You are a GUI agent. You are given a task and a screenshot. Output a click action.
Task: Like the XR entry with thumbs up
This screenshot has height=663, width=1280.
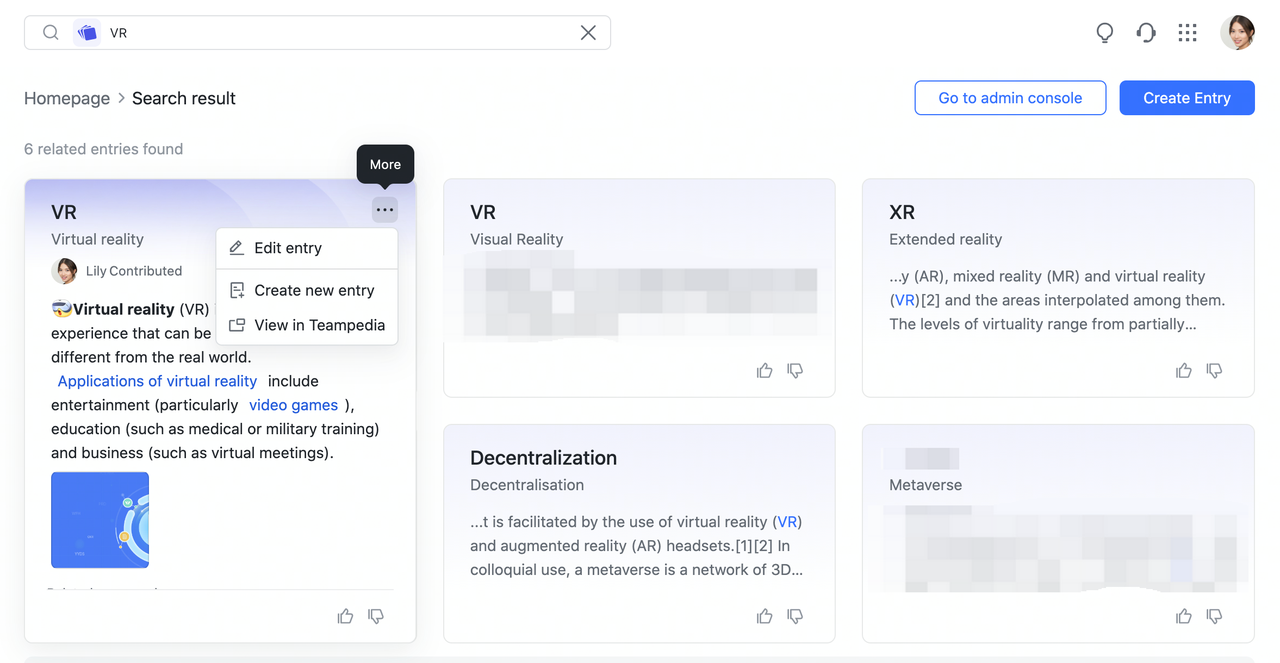(1184, 371)
